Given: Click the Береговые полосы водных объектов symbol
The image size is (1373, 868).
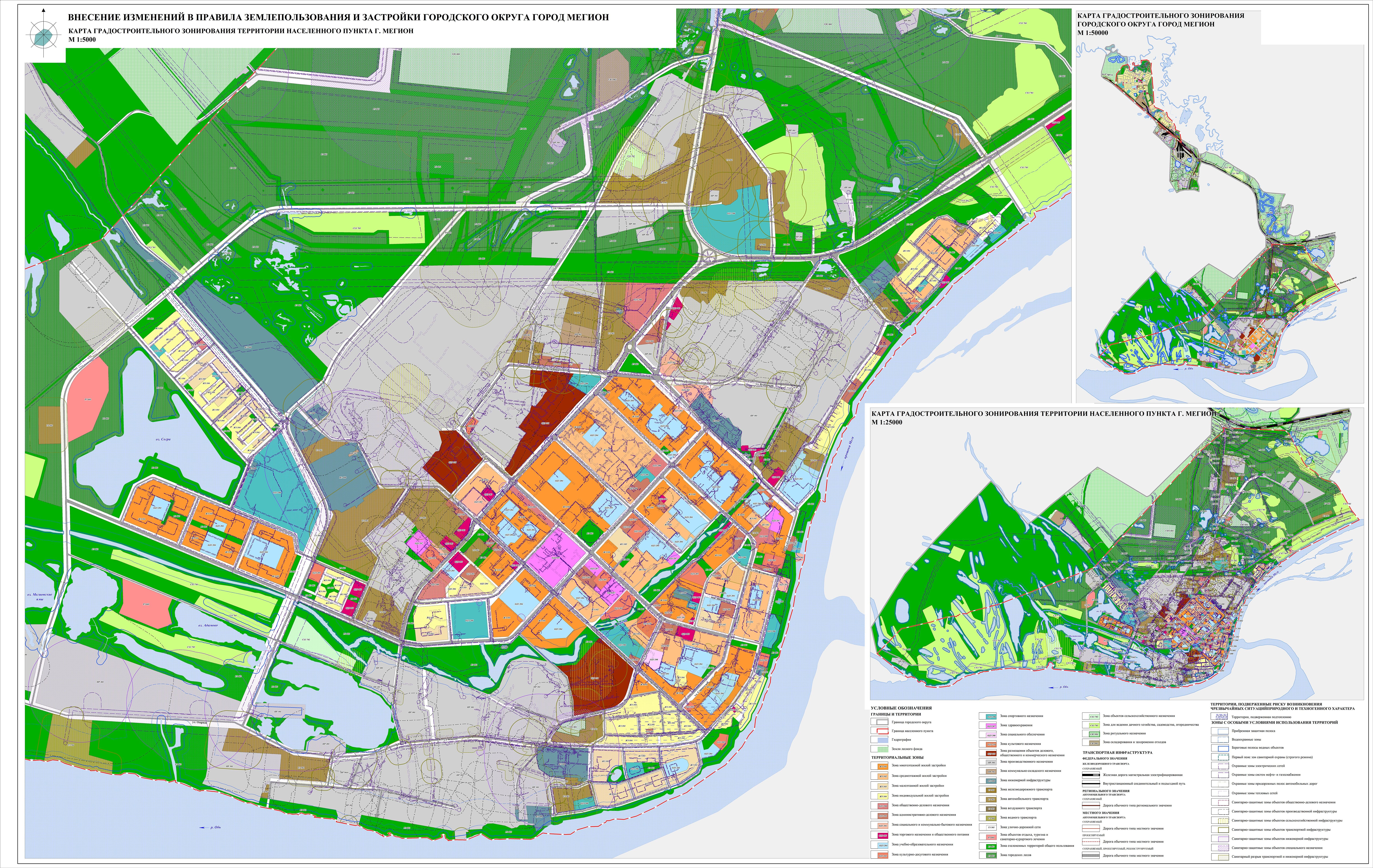Looking at the screenshot, I should tap(1224, 749).
